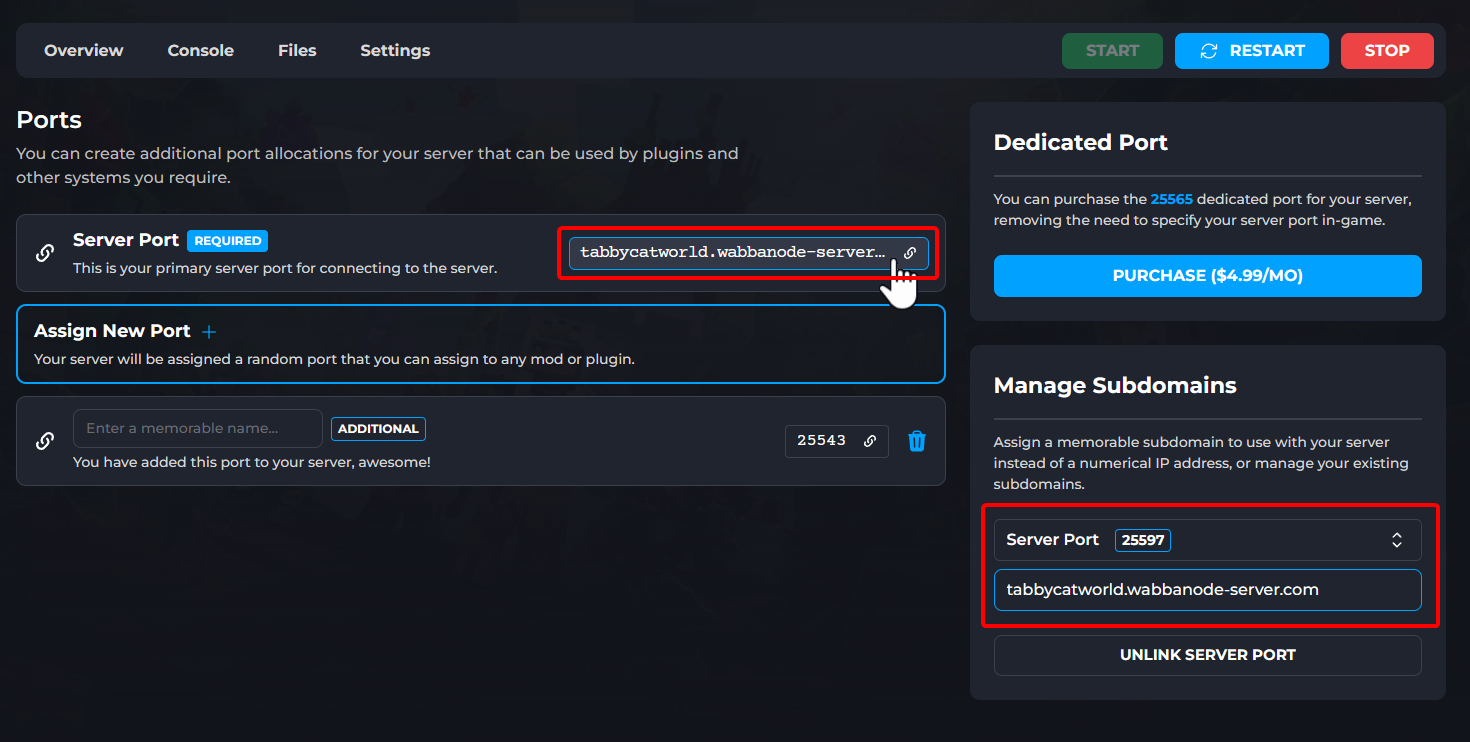Viewport: 1470px width, 742px height.
Task: Click the Ports heading
Action: [x=49, y=120]
